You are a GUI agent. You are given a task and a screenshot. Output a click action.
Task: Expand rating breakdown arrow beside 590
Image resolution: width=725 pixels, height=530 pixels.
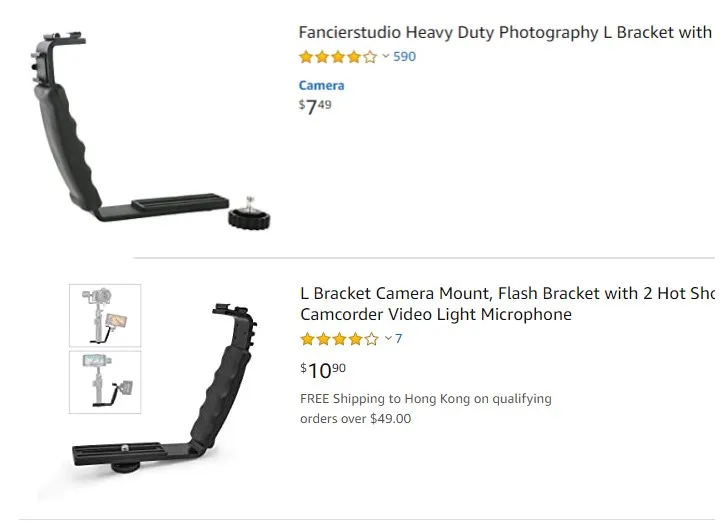click(386, 57)
